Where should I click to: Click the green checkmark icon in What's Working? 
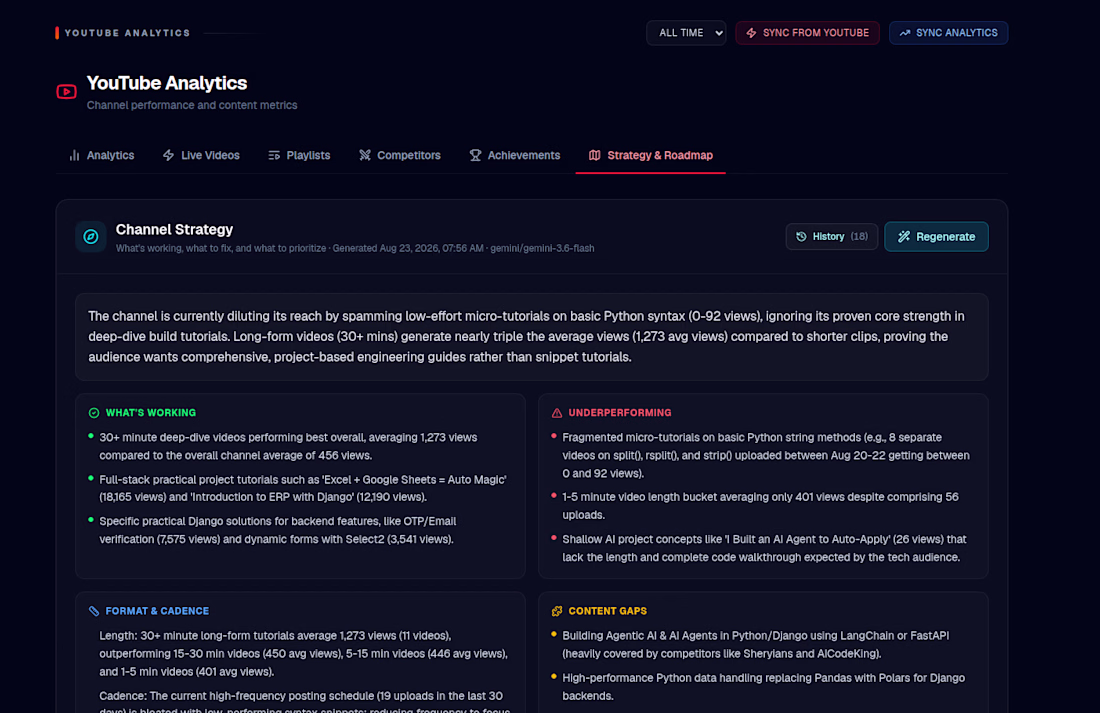click(x=94, y=413)
